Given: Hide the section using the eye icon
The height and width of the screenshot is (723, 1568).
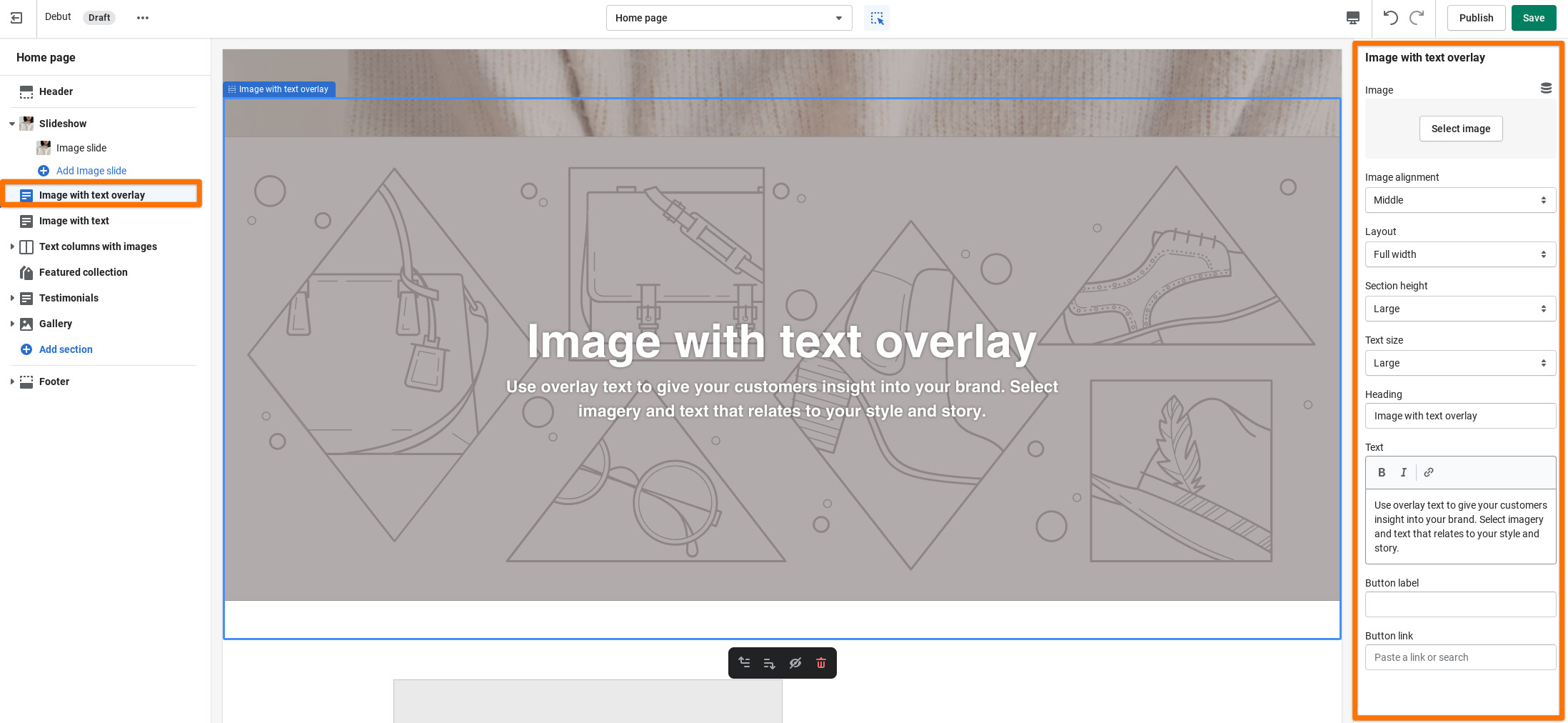Looking at the screenshot, I should pyautogui.click(x=795, y=663).
